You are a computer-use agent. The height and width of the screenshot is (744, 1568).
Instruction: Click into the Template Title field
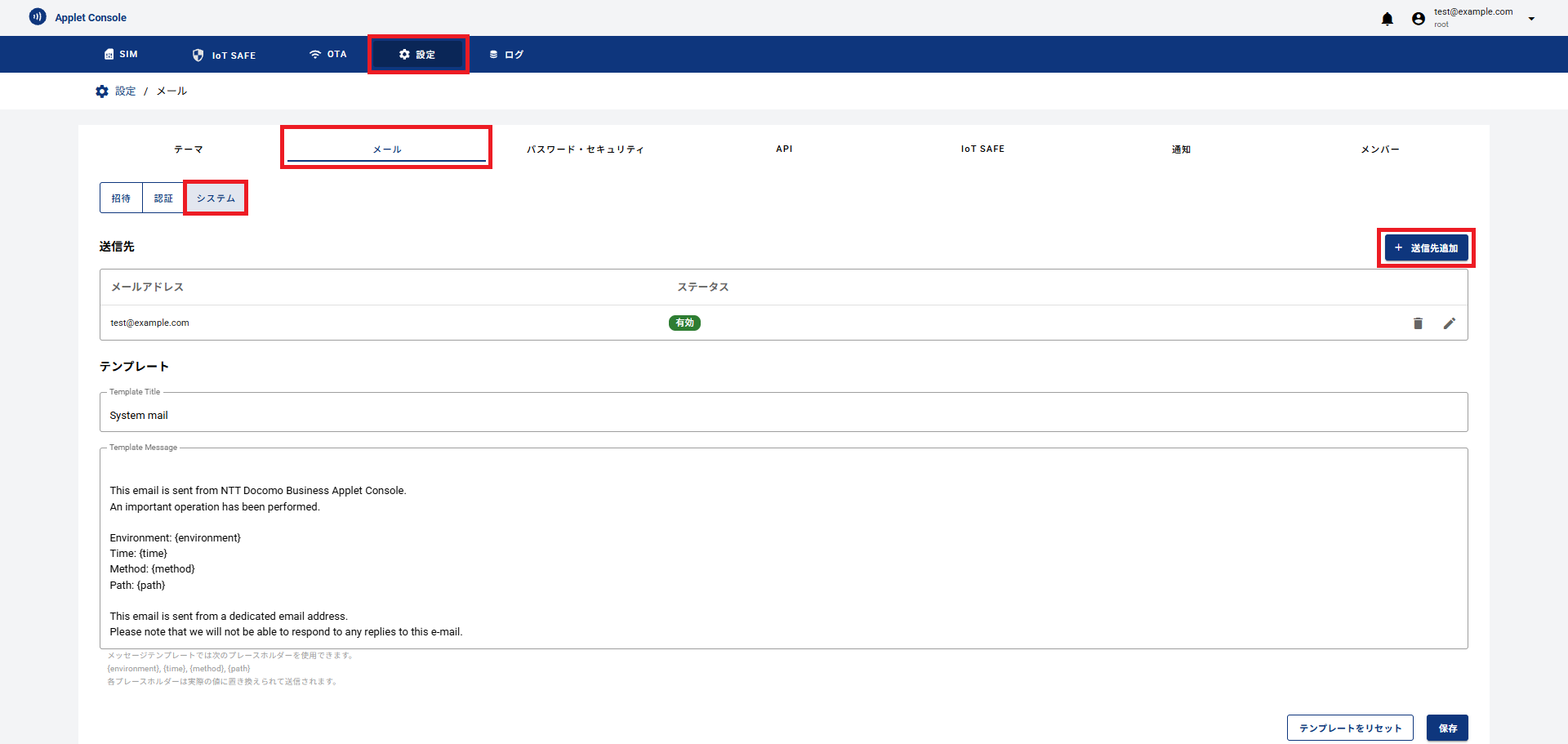pyautogui.click(x=782, y=415)
